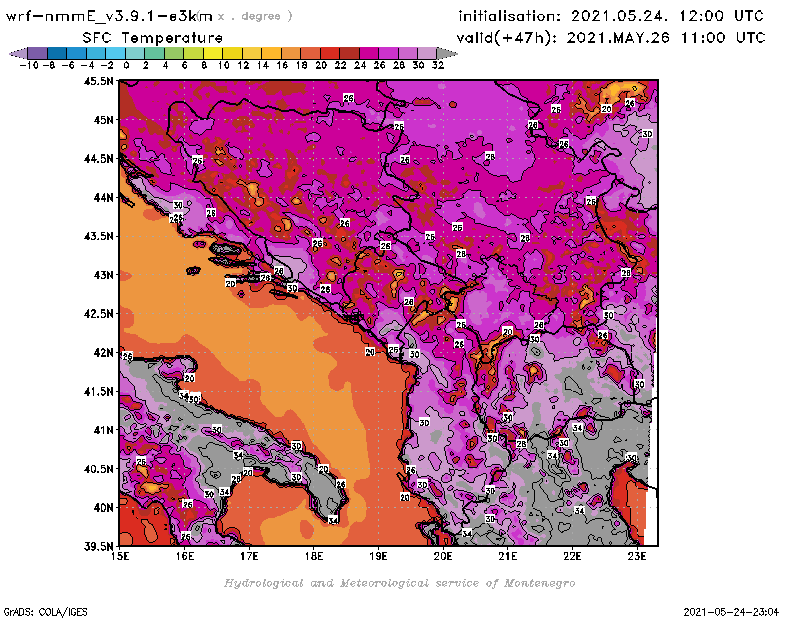This screenshot has width=800, height=618.
Task: Click the '17E' longitude axis label
Action: coord(249,556)
